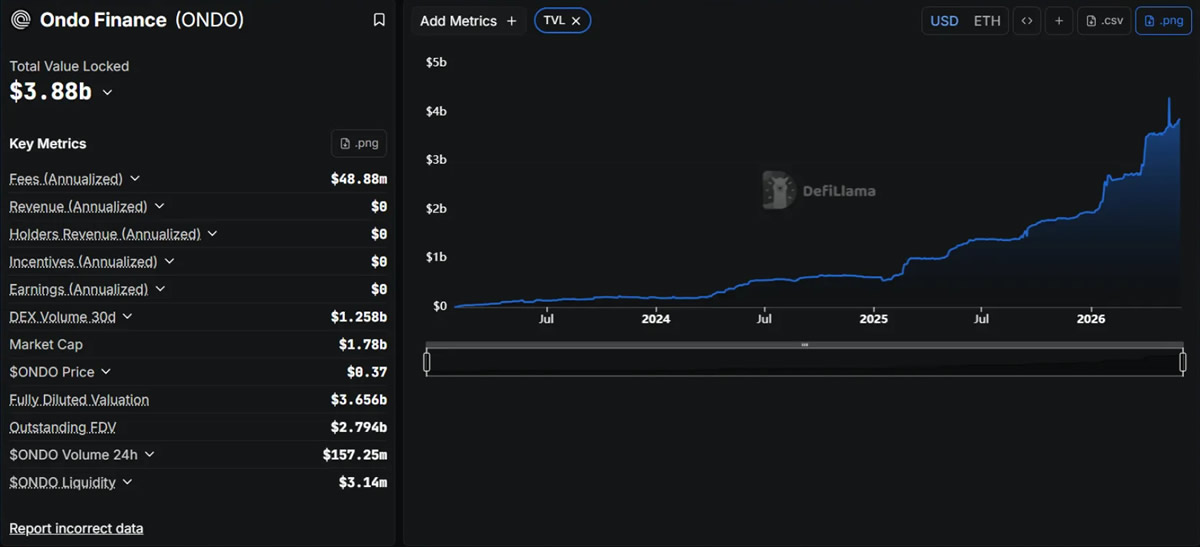Screen dimensions: 1200x547
Task: Click the 2024 x-axis label
Action: (x=655, y=319)
